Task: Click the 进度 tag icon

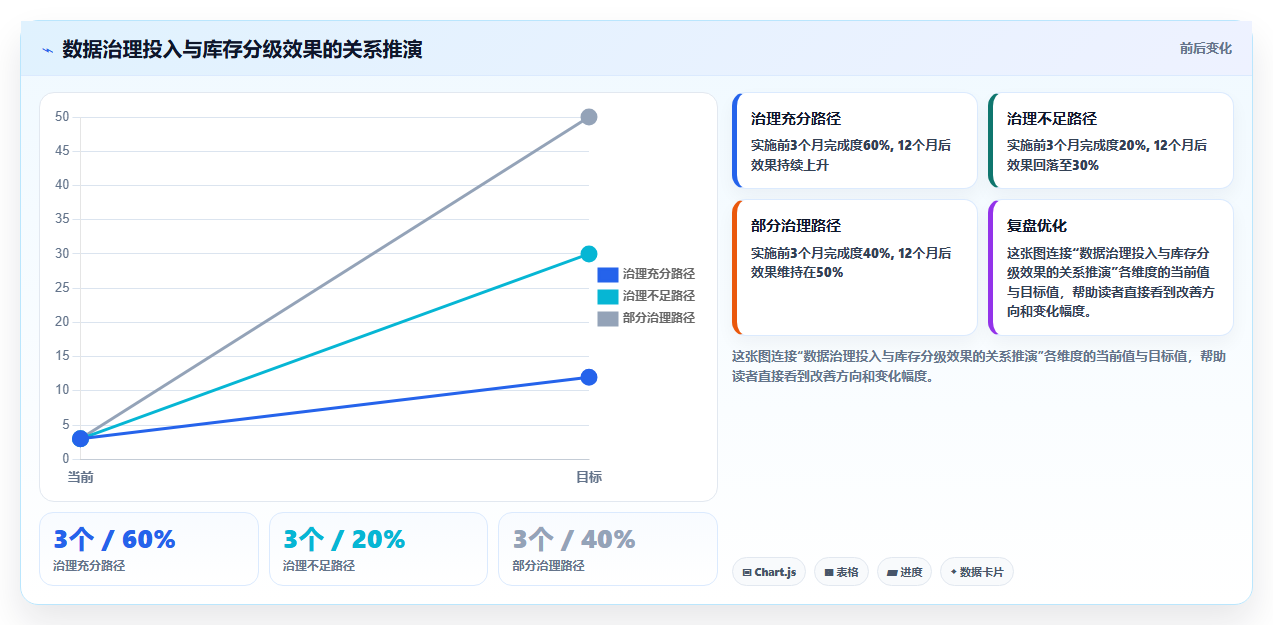Action: point(892,573)
